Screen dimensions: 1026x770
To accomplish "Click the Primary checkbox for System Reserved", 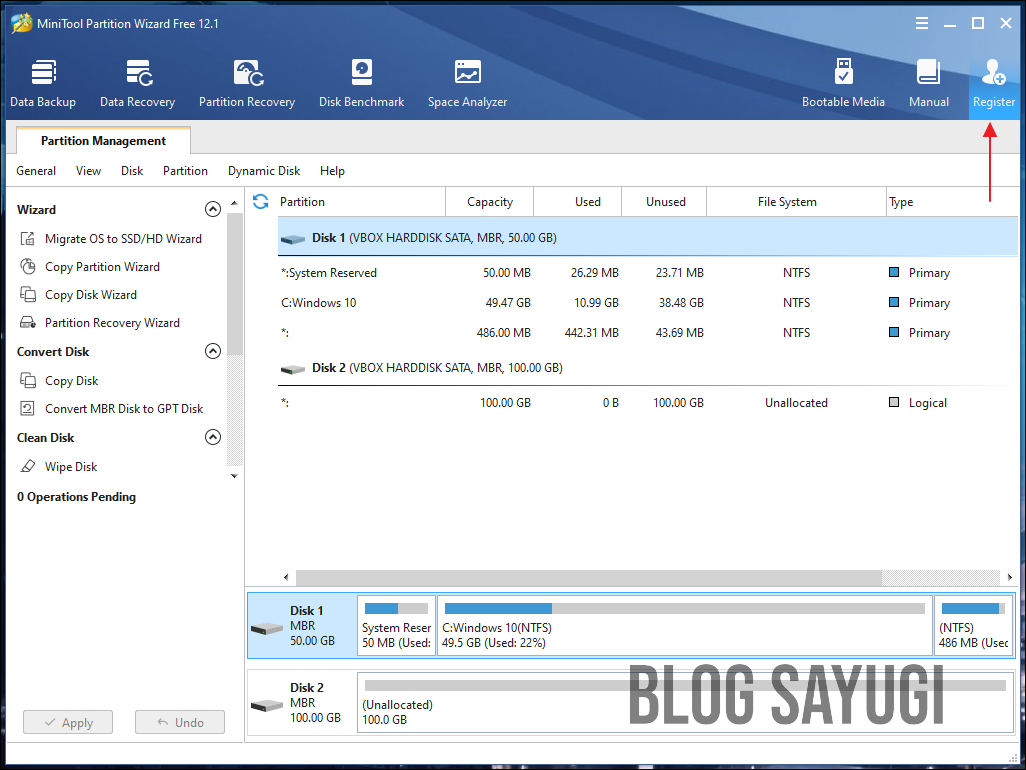I will click(x=896, y=272).
